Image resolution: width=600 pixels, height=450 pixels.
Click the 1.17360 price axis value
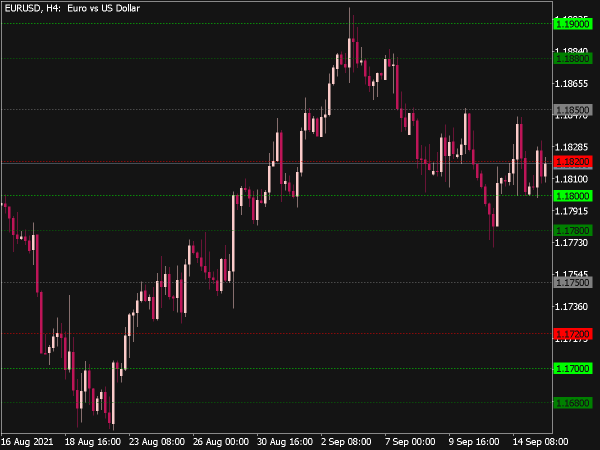pyautogui.click(x=571, y=307)
